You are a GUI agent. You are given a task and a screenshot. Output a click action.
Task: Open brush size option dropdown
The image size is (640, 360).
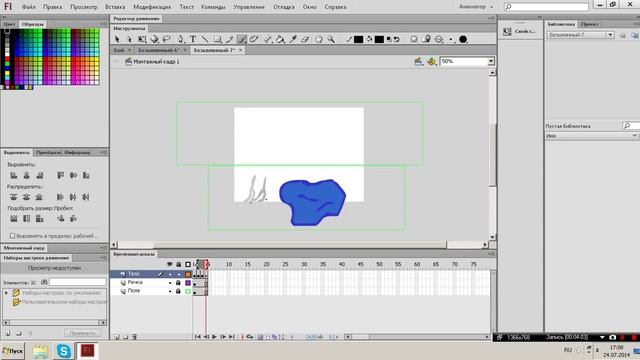(x=451, y=39)
